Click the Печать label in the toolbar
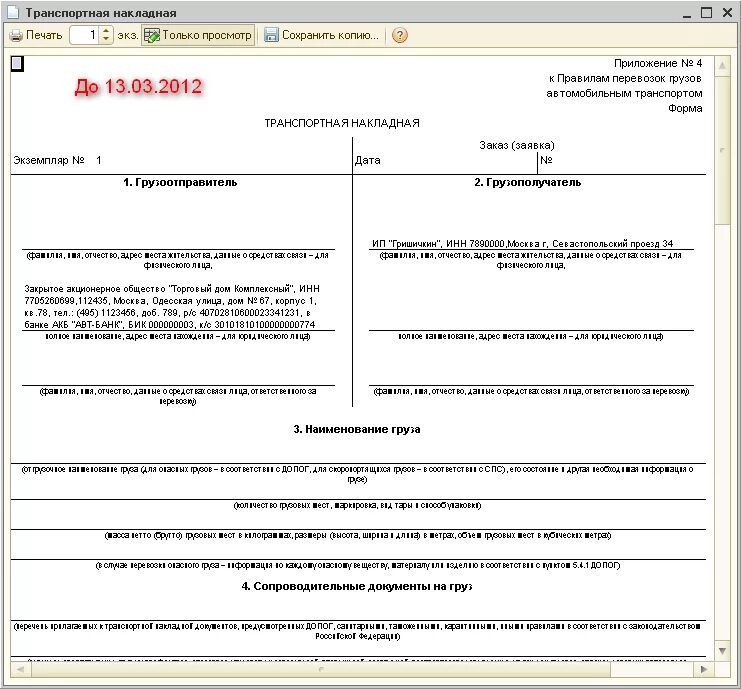 (x=44, y=35)
